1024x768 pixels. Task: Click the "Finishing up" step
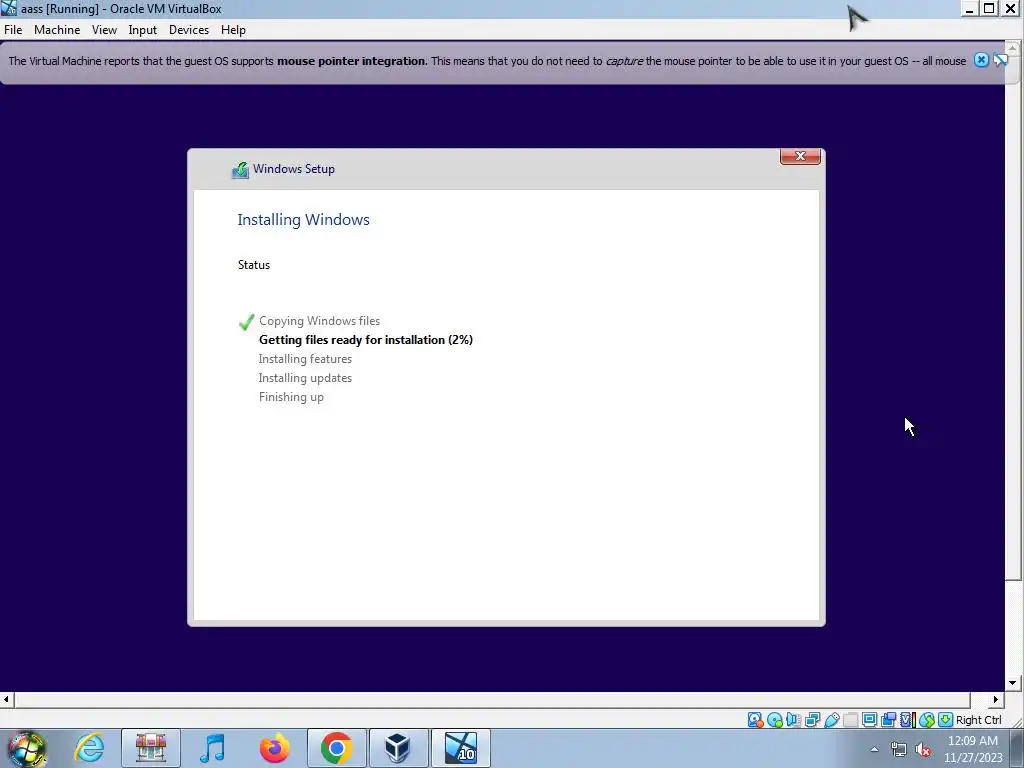point(291,397)
